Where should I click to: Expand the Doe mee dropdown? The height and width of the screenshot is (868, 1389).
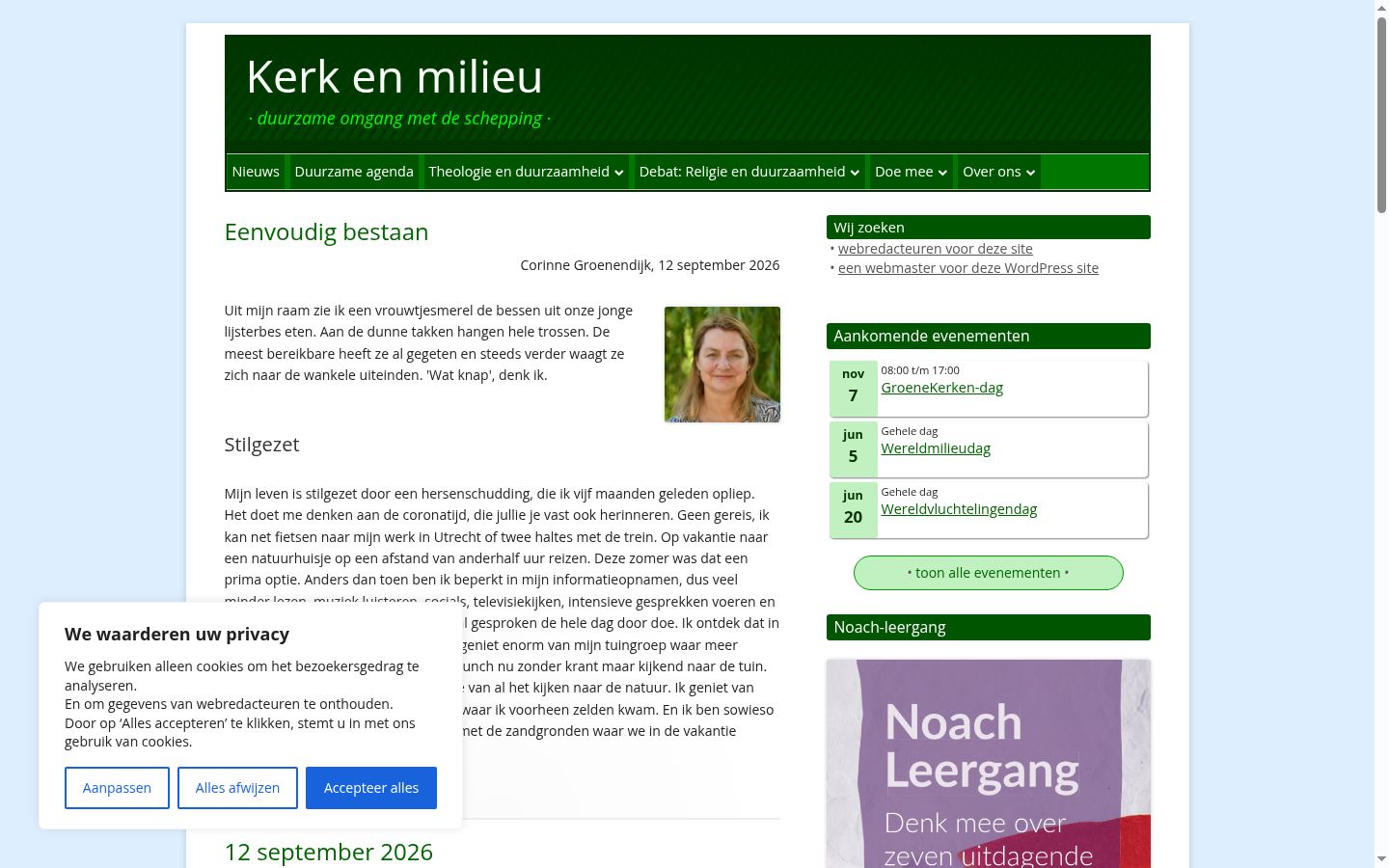pos(911,172)
